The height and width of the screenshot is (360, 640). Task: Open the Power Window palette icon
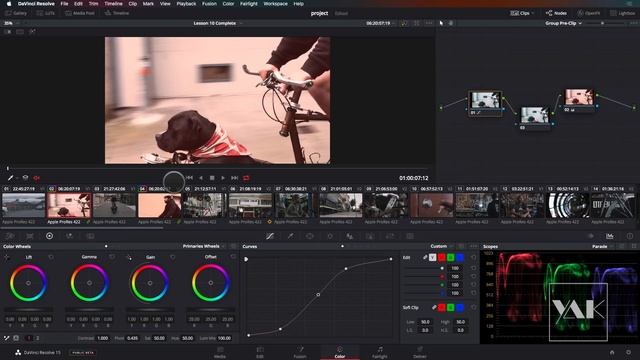tap(310, 236)
